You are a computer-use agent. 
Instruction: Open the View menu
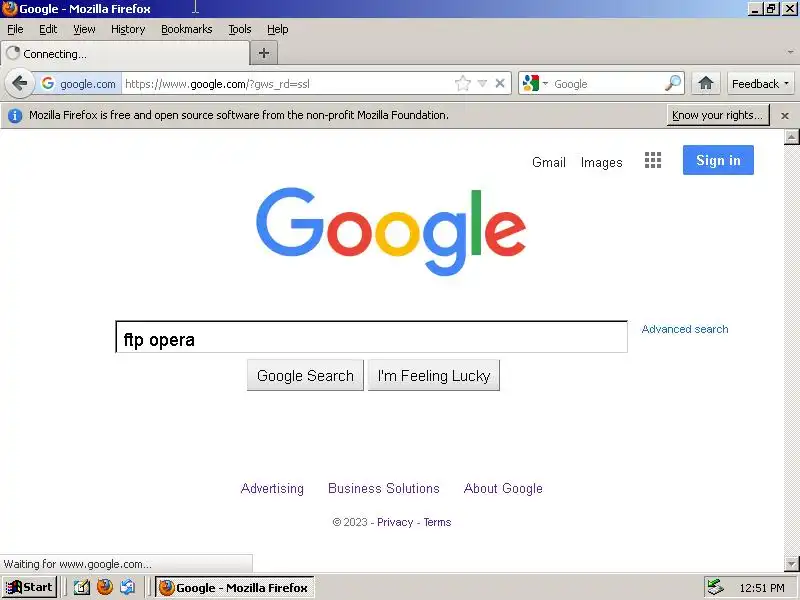tap(84, 29)
